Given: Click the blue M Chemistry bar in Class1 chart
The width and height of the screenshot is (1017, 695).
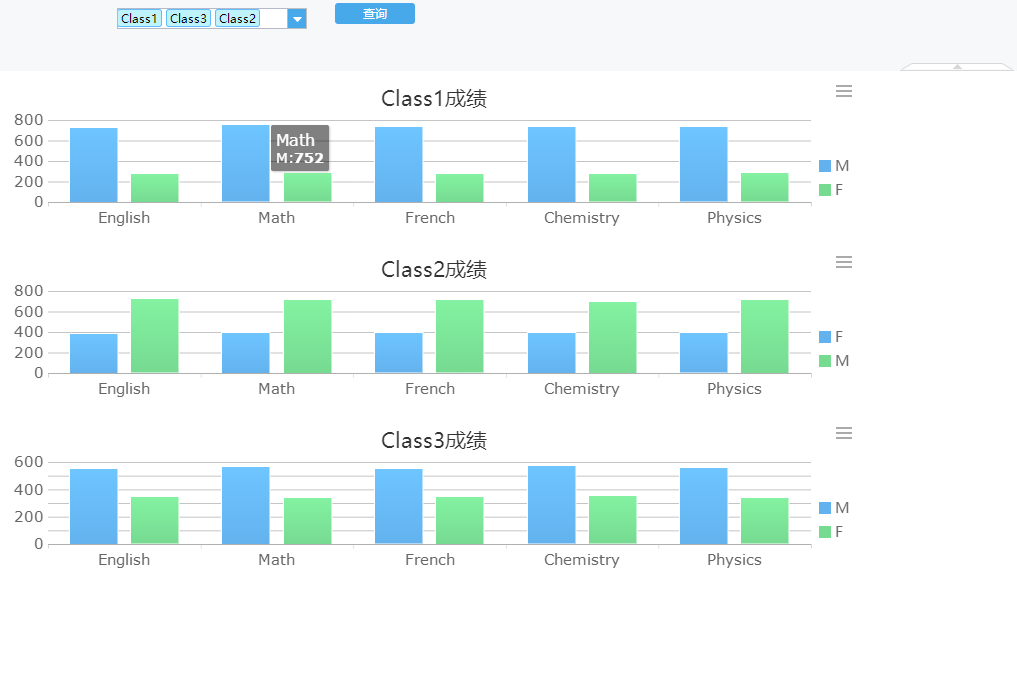Looking at the screenshot, I should point(552,165).
